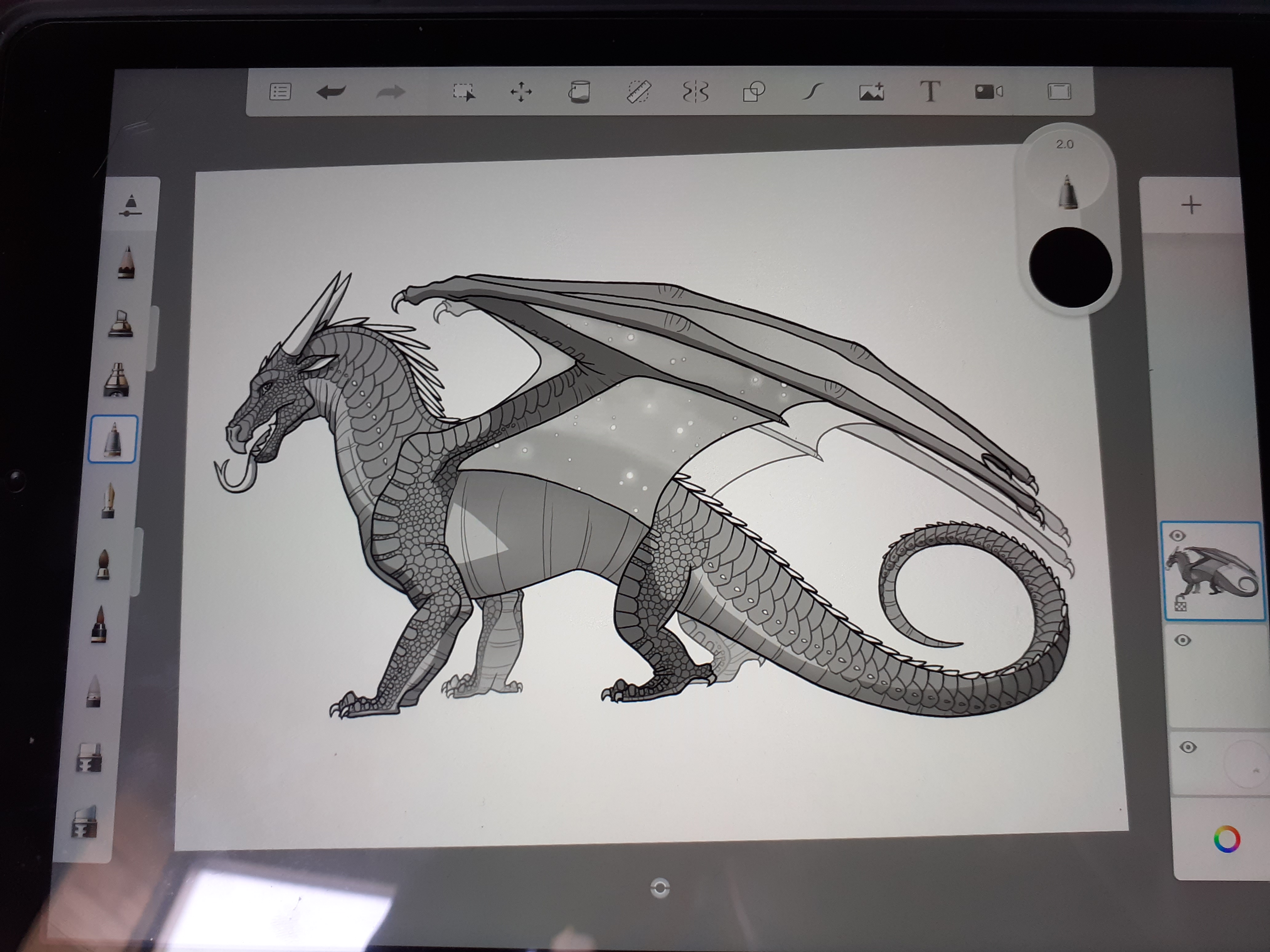
Task: Toggle visibility of the dragon layer
Action: pos(1177,536)
